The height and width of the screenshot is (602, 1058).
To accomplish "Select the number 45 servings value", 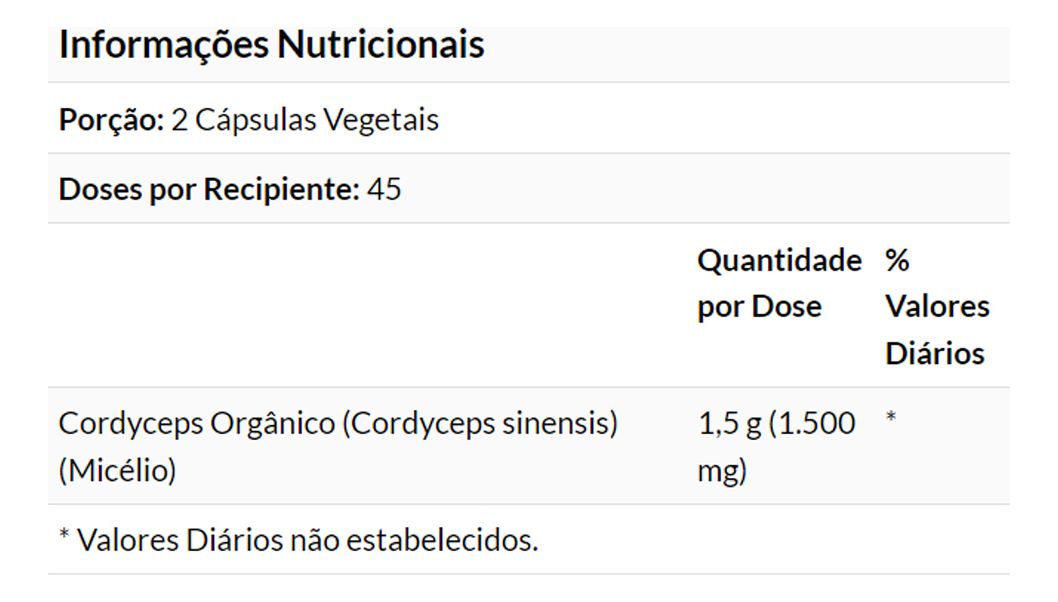I will click(384, 189).
